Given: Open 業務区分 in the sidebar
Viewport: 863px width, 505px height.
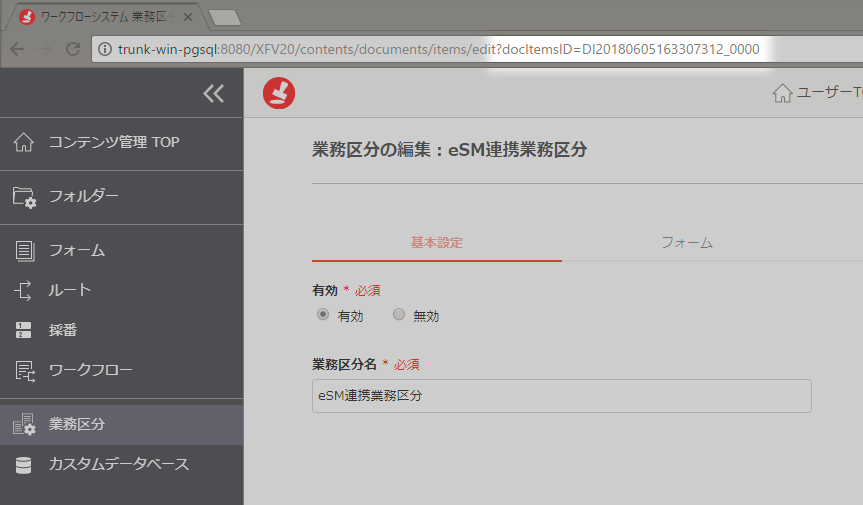Looking at the screenshot, I should point(121,425).
